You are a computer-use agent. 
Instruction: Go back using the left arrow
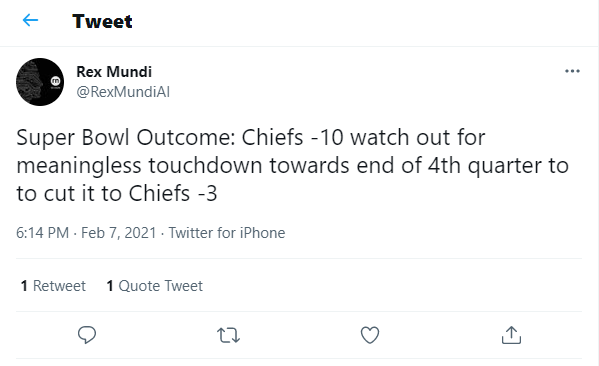[x=30, y=20]
